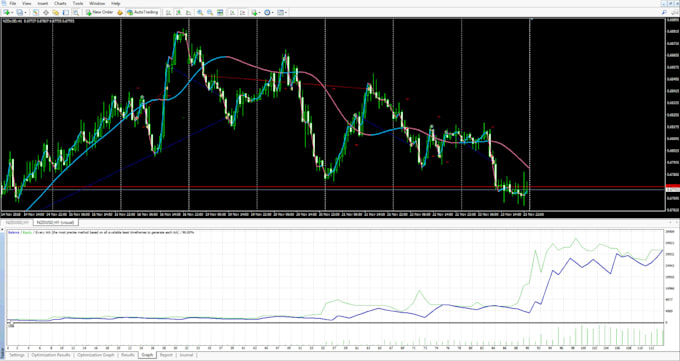Click the Zoom In magnifier icon

pyautogui.click(x=200, y=13)
